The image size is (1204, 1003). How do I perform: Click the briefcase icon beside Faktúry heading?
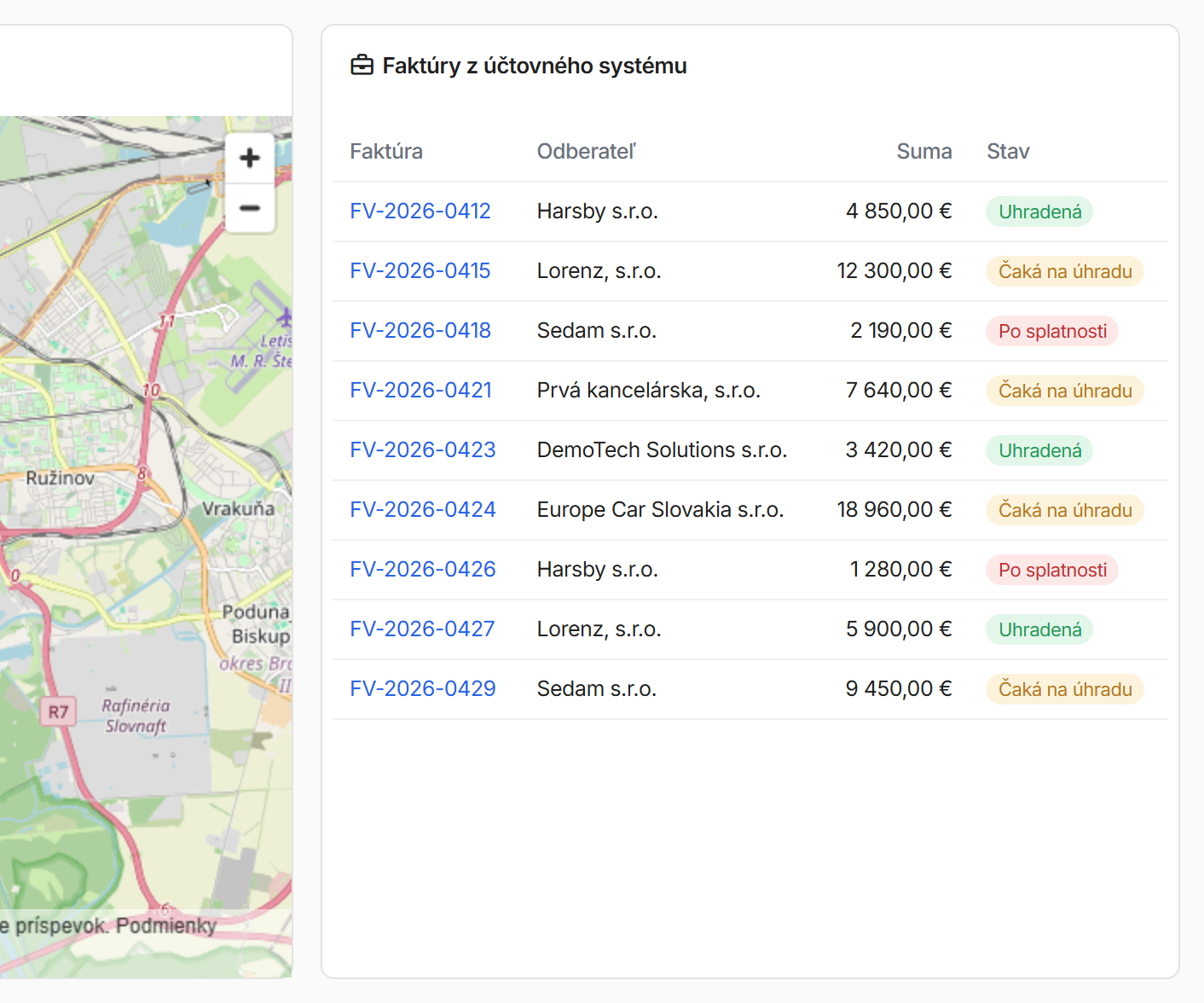362,66
